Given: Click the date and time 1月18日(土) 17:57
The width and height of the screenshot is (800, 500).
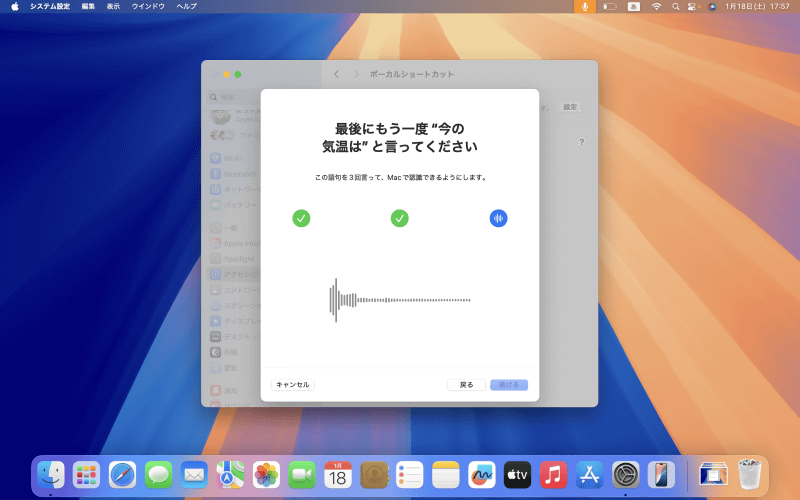Looking at the screenshot, I should click(757, 7).
